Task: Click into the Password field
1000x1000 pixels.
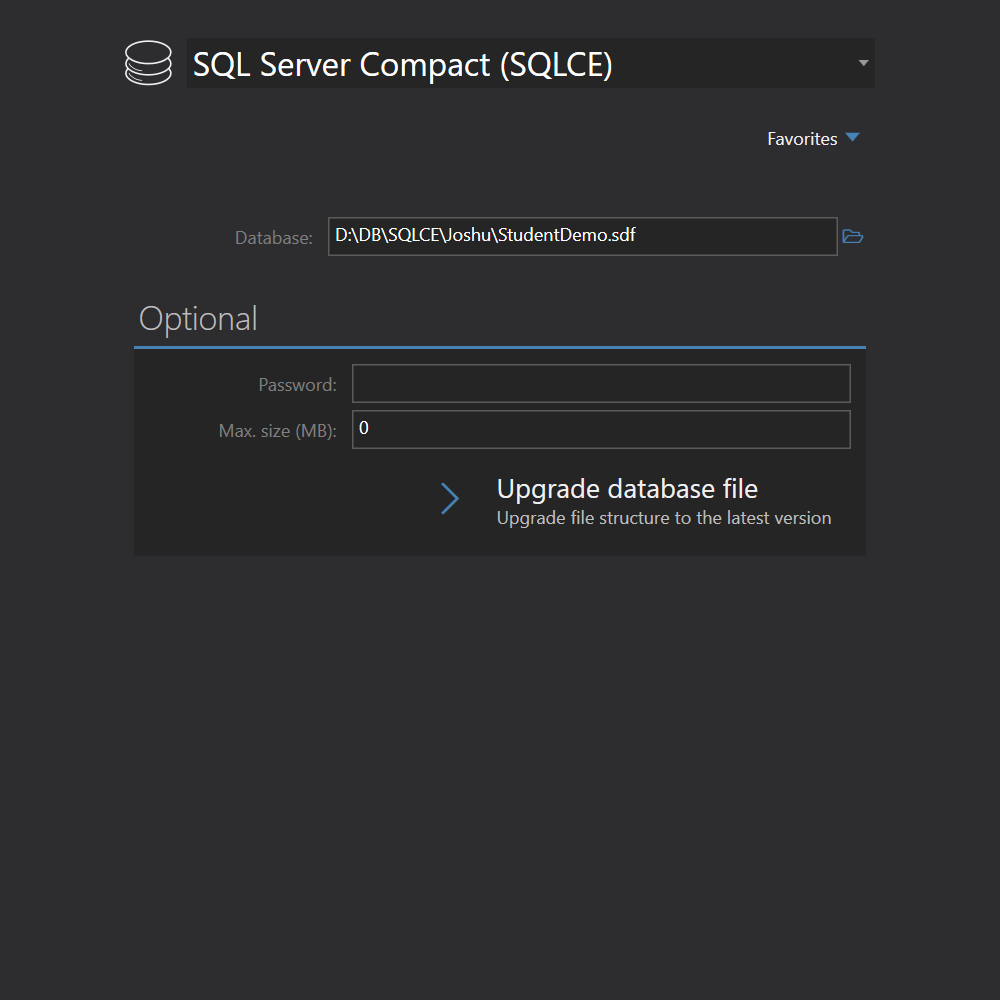Action: click(x=601, y=384)
